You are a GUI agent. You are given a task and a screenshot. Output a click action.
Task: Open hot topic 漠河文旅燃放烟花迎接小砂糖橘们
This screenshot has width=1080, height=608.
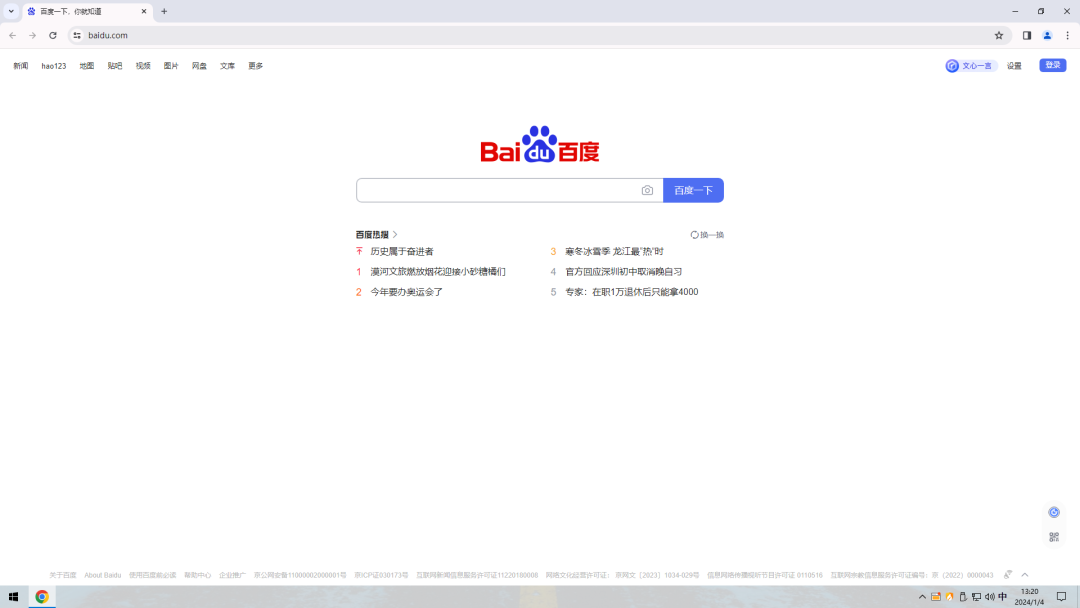[x=438, y=272]
